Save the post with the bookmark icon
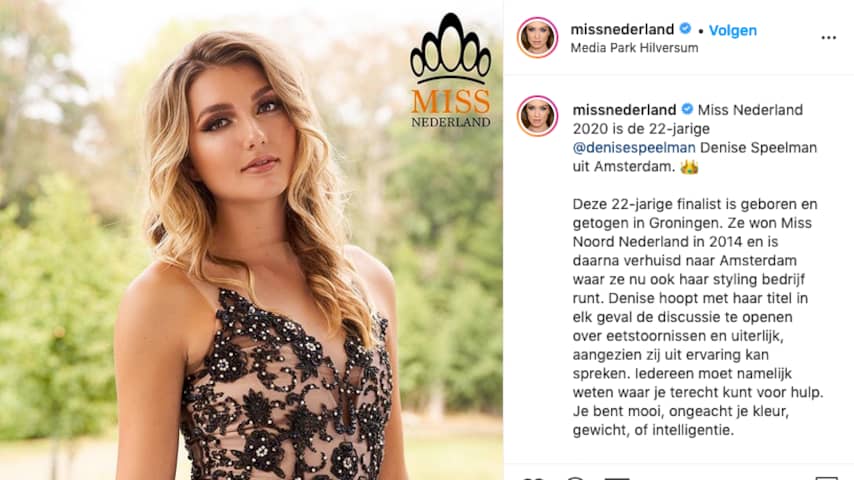854x480 pixels. [x=826, y=478]
